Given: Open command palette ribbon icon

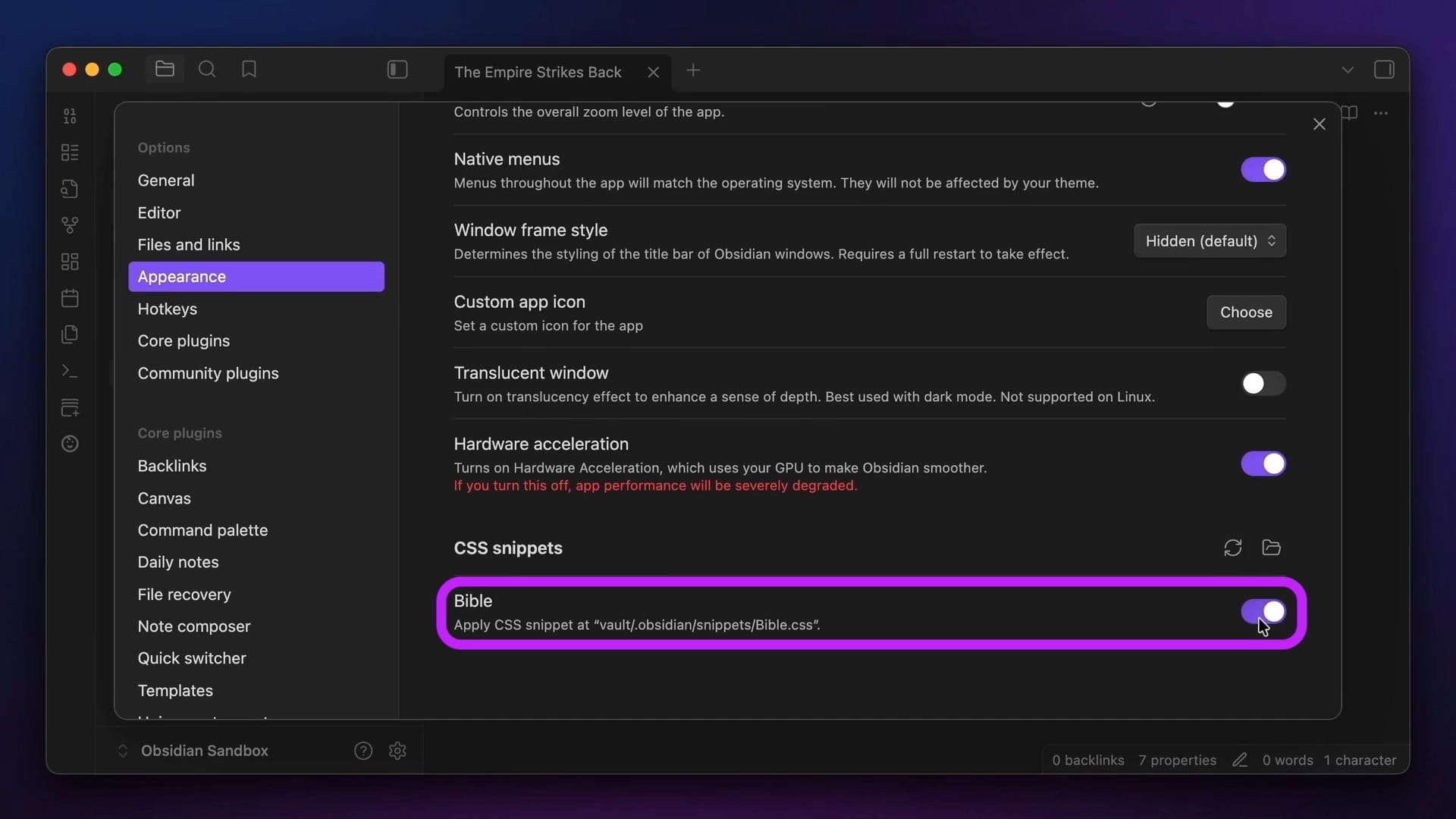Looking at the screenshot, I should coord(70,371).
